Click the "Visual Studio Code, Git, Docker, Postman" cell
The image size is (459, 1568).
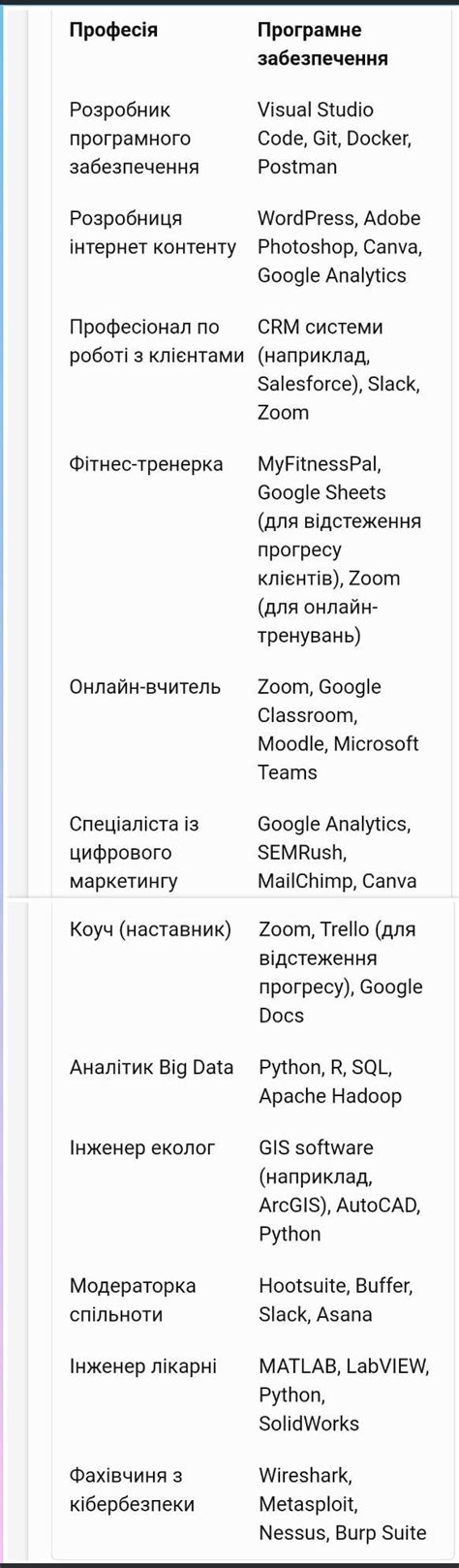[x=334, y=139]
